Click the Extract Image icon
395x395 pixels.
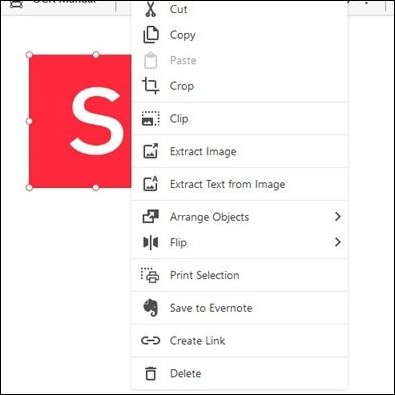pyautogui.click(x=150, y=151)
